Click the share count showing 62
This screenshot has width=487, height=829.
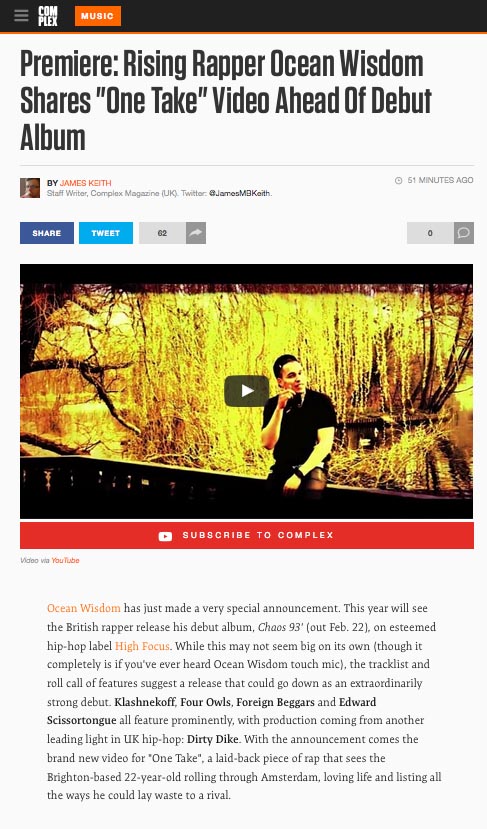pyautogui.click(x=162, y=233)
